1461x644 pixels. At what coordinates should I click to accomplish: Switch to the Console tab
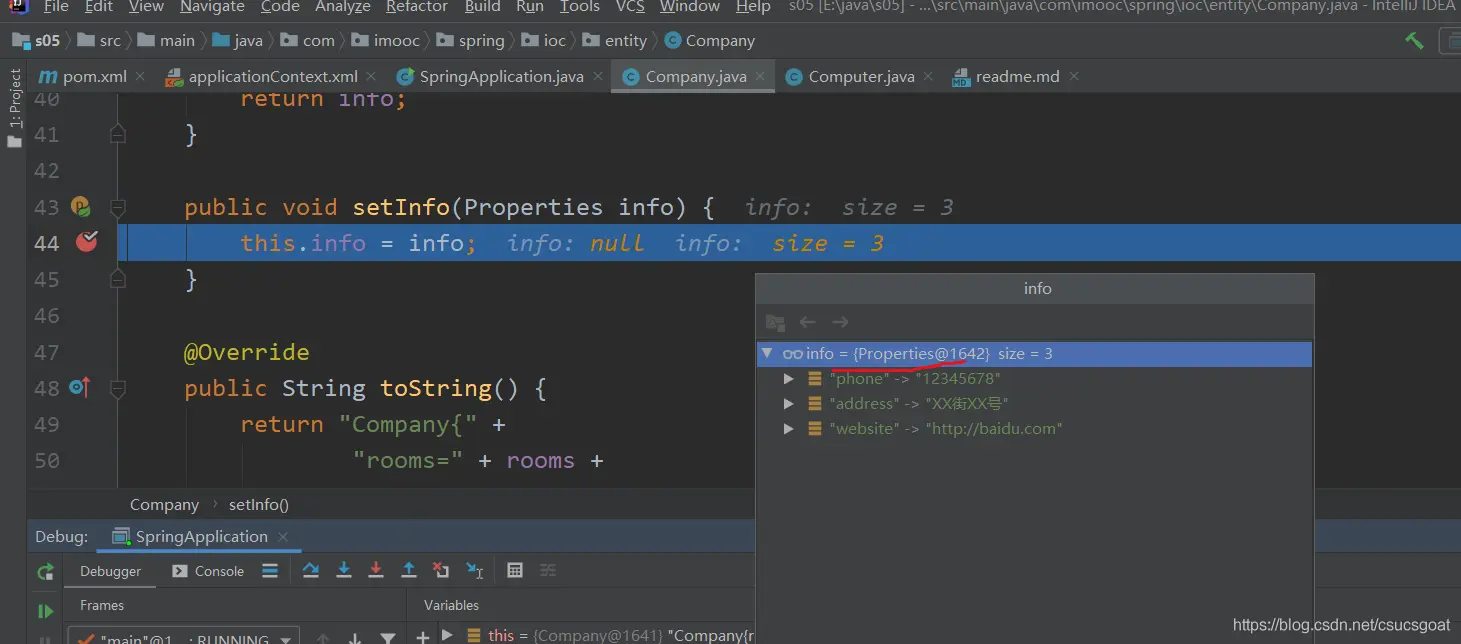pos(208,571)
